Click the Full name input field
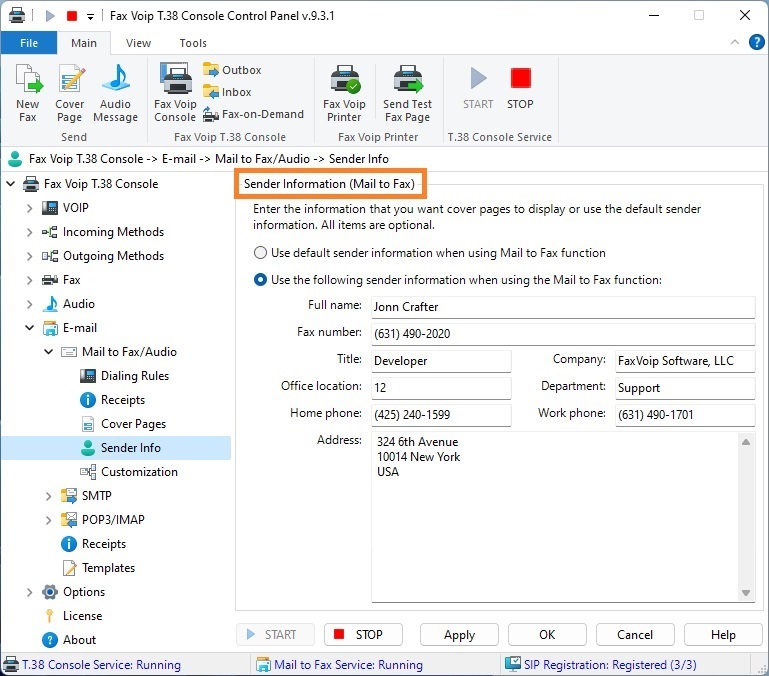Screen dimensions: 769x676 click(563, 307)
